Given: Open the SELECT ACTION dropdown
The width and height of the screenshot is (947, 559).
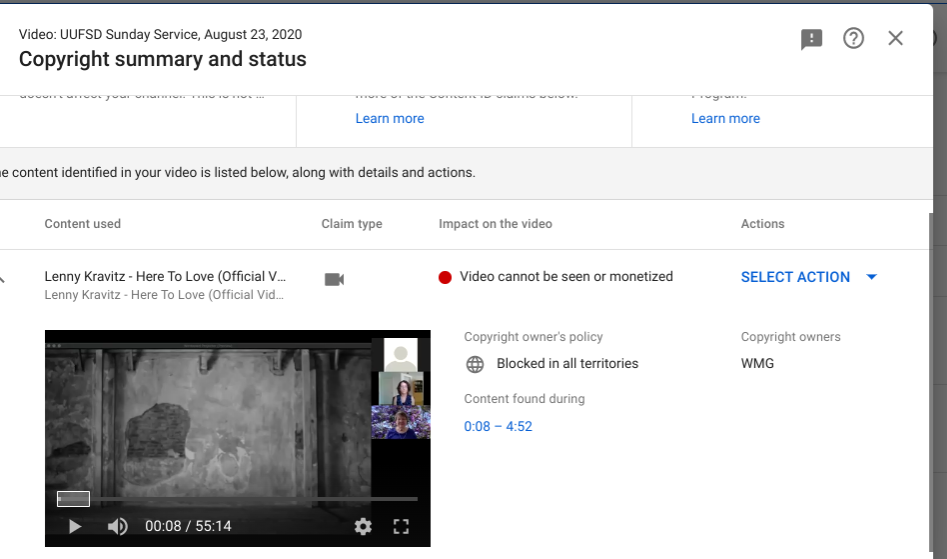Looking at the screenshot, I should tap(809, 277).
